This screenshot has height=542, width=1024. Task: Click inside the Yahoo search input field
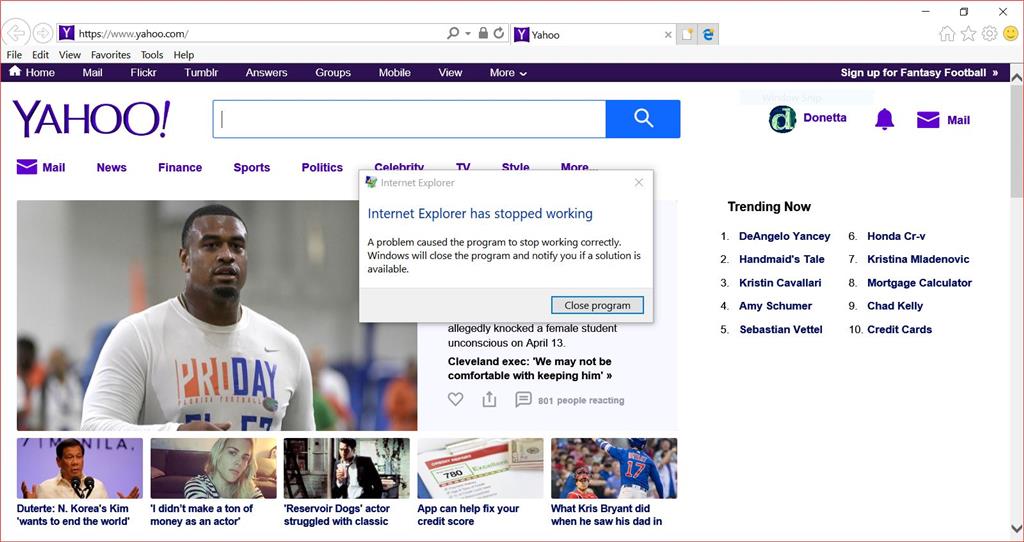click(x=409, y=119)
